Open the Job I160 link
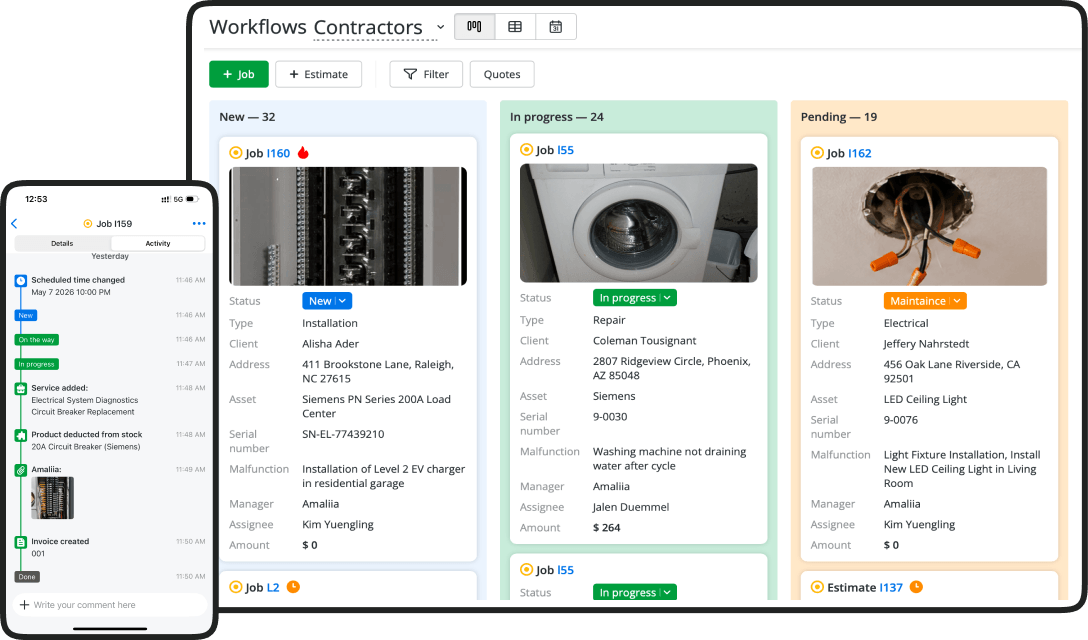Viewport: 1088px width, 640px height. (x=278, y=153)
